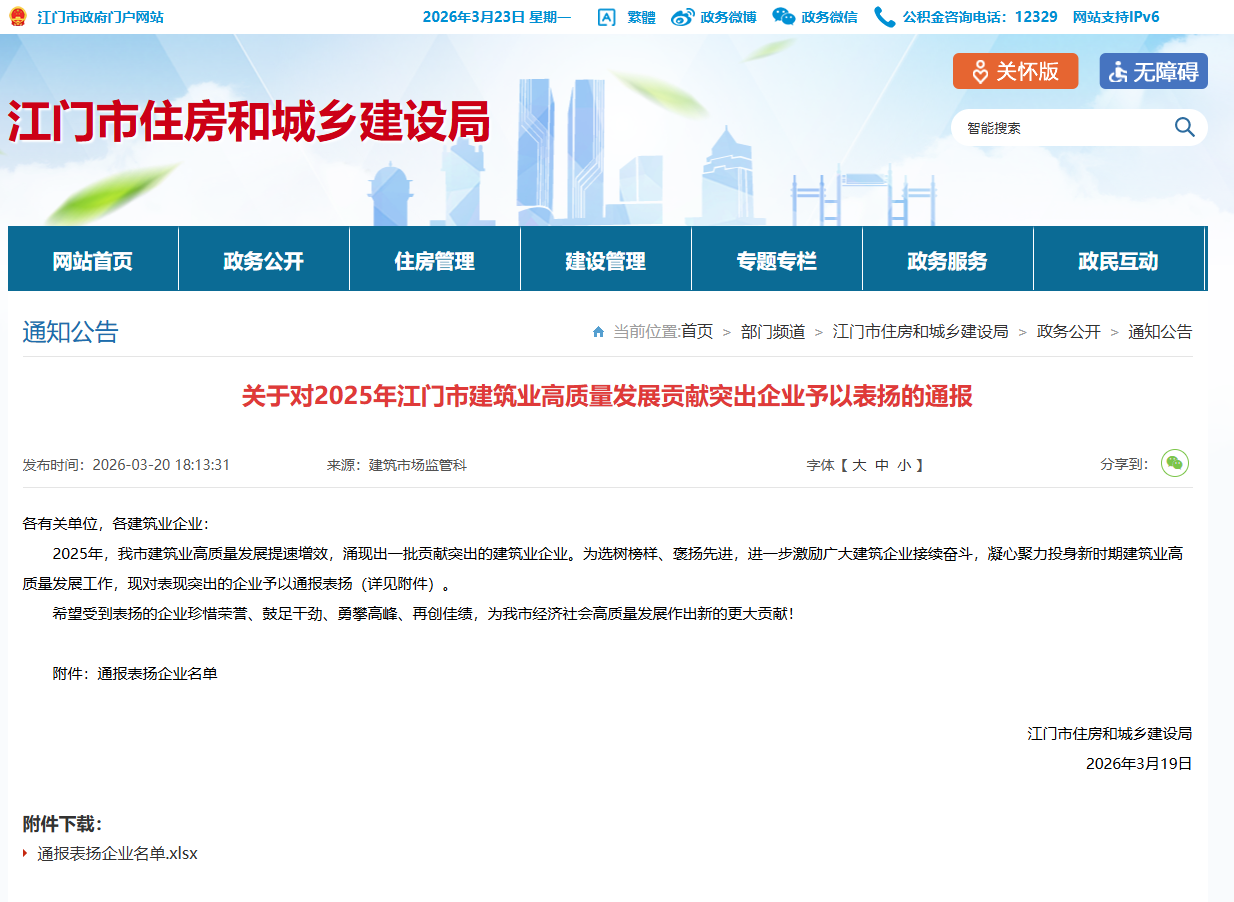1234x902 pixels.
Task: Turn on 无障碍 accessibility mode
Action: (x=1153, y=71)
